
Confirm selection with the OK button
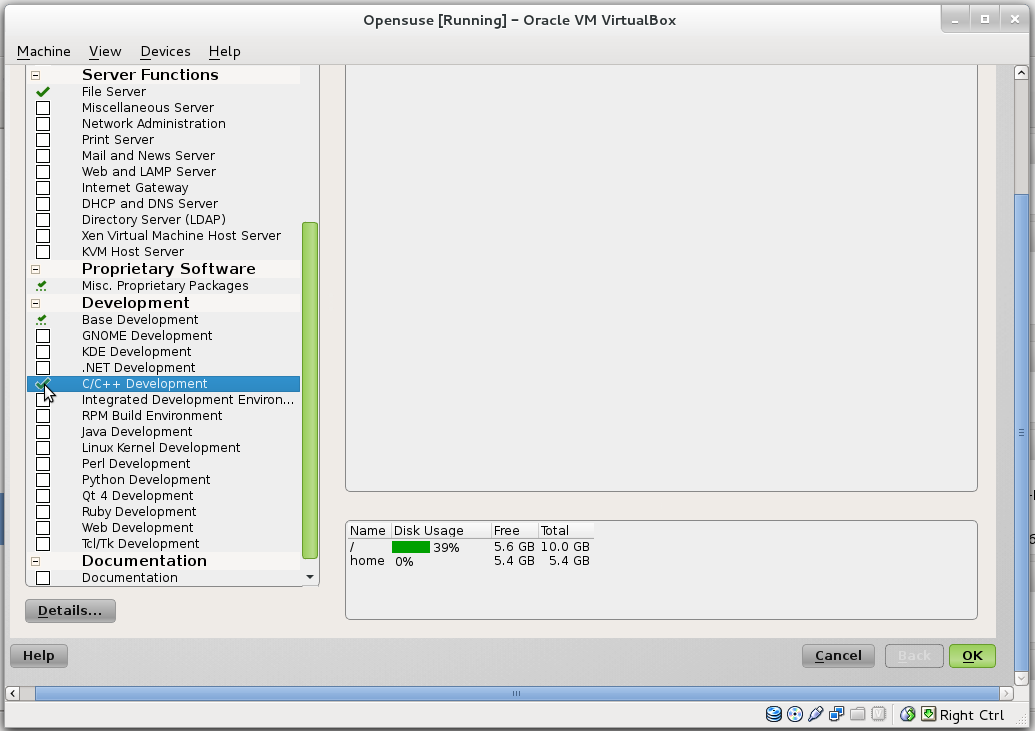[971, 655]
